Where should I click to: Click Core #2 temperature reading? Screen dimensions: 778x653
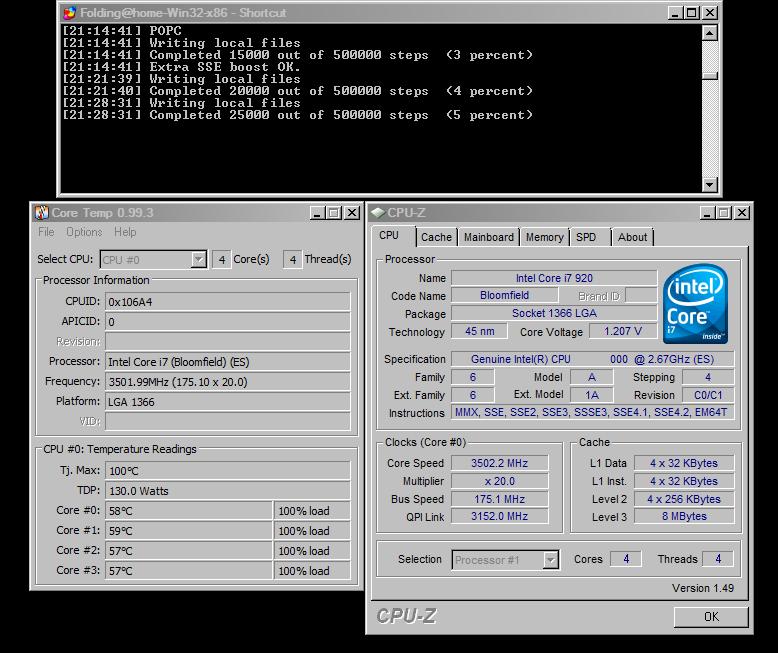(x=189, y=550)
